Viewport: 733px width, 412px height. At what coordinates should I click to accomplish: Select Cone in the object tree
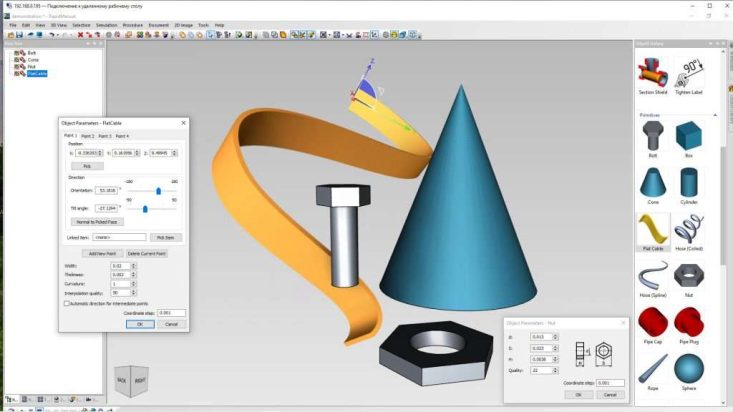pyautogui.click(x=33, y=60)
